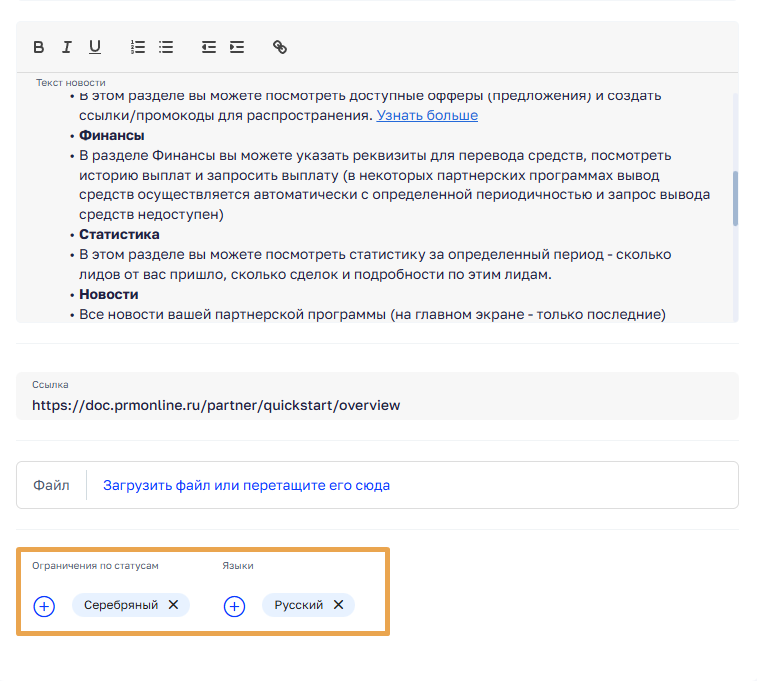Screen dimensions: 757x681
Task: Insert a bulleted list
Action: click(166, 47)
